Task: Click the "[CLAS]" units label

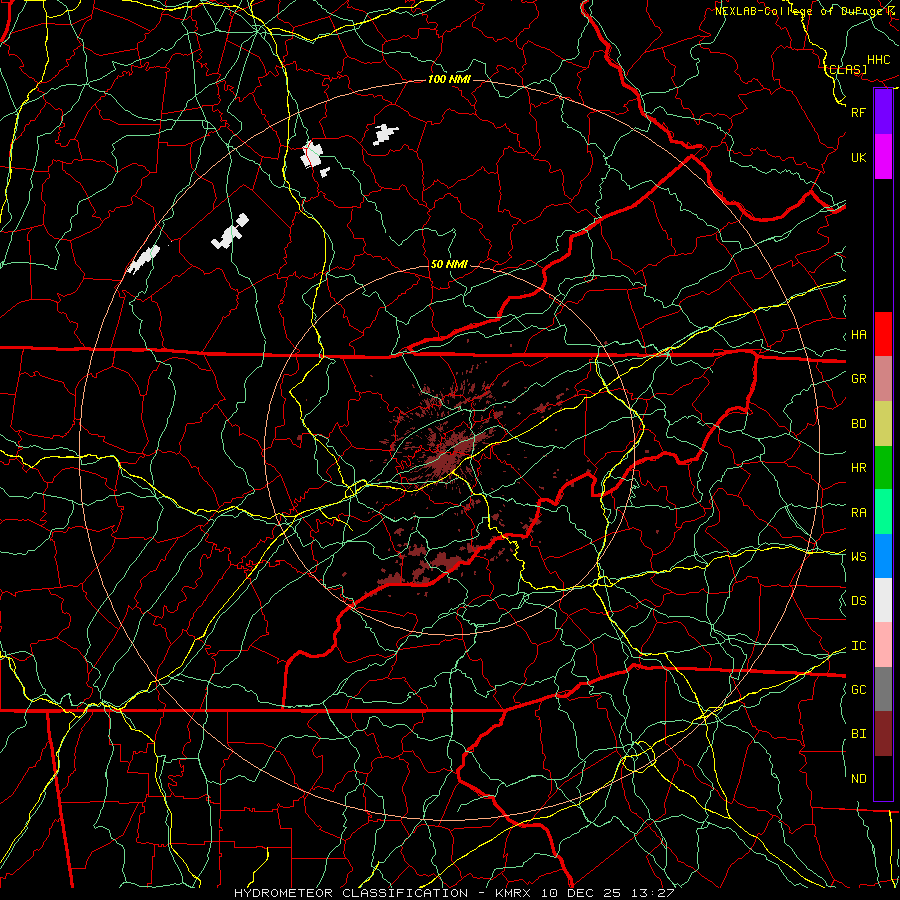Action: coord(847,69)
